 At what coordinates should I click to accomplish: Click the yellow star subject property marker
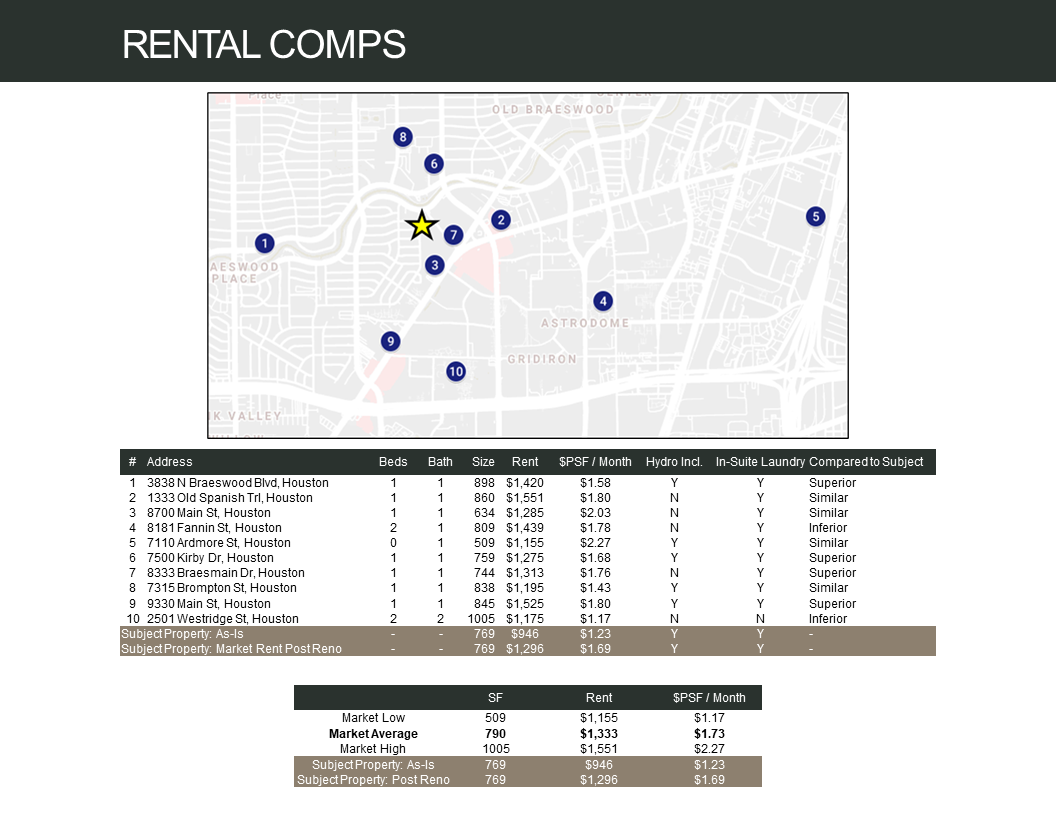(x=422, y=225)
